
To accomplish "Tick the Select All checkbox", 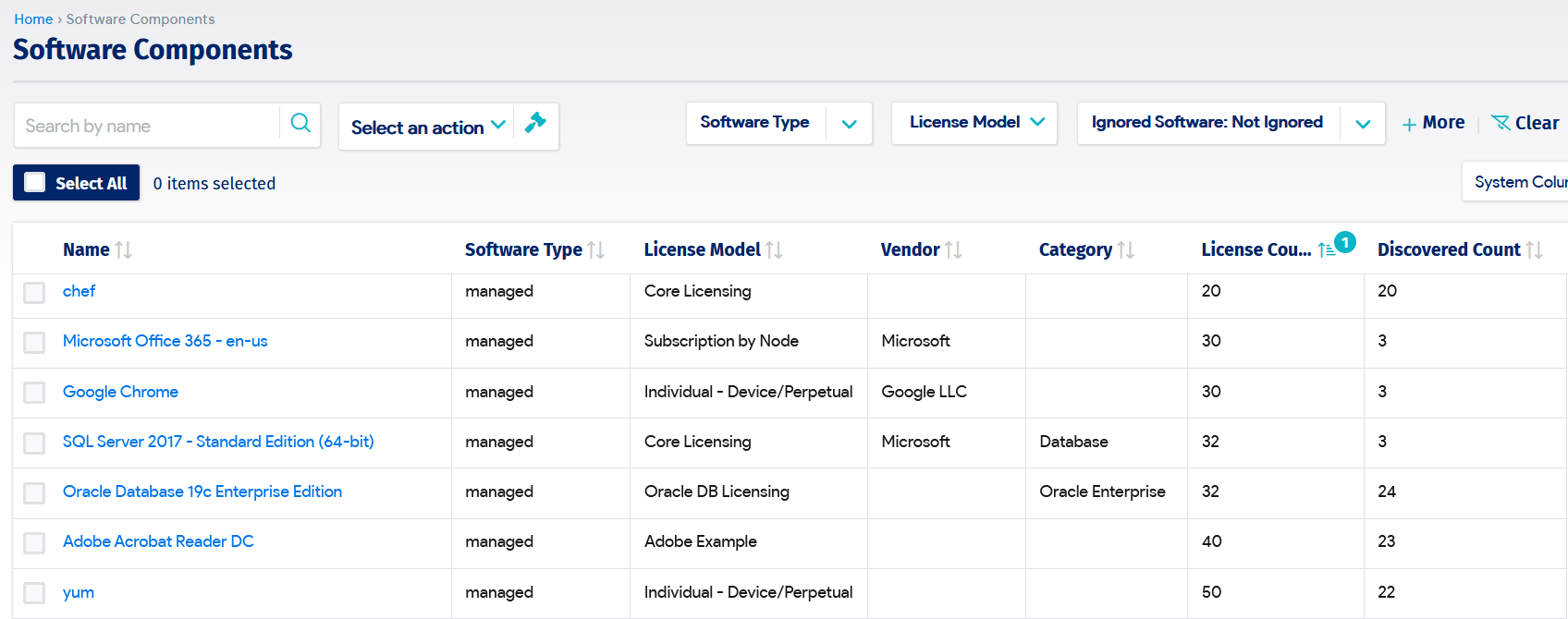I will coord(34,182).
